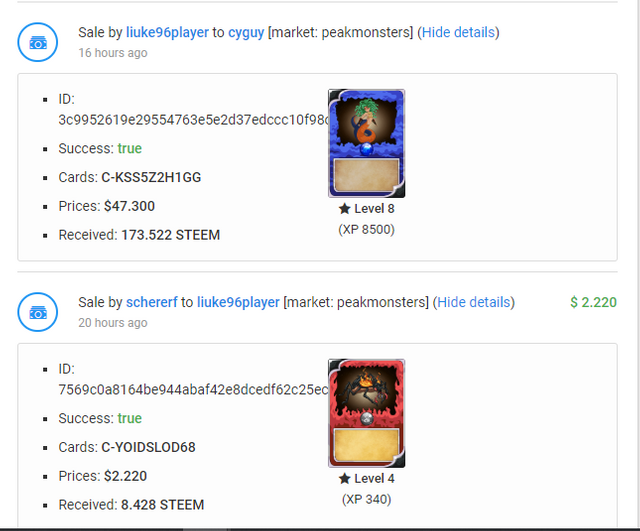Select transaction ID starting with 7569c0a8

[193, 390]
